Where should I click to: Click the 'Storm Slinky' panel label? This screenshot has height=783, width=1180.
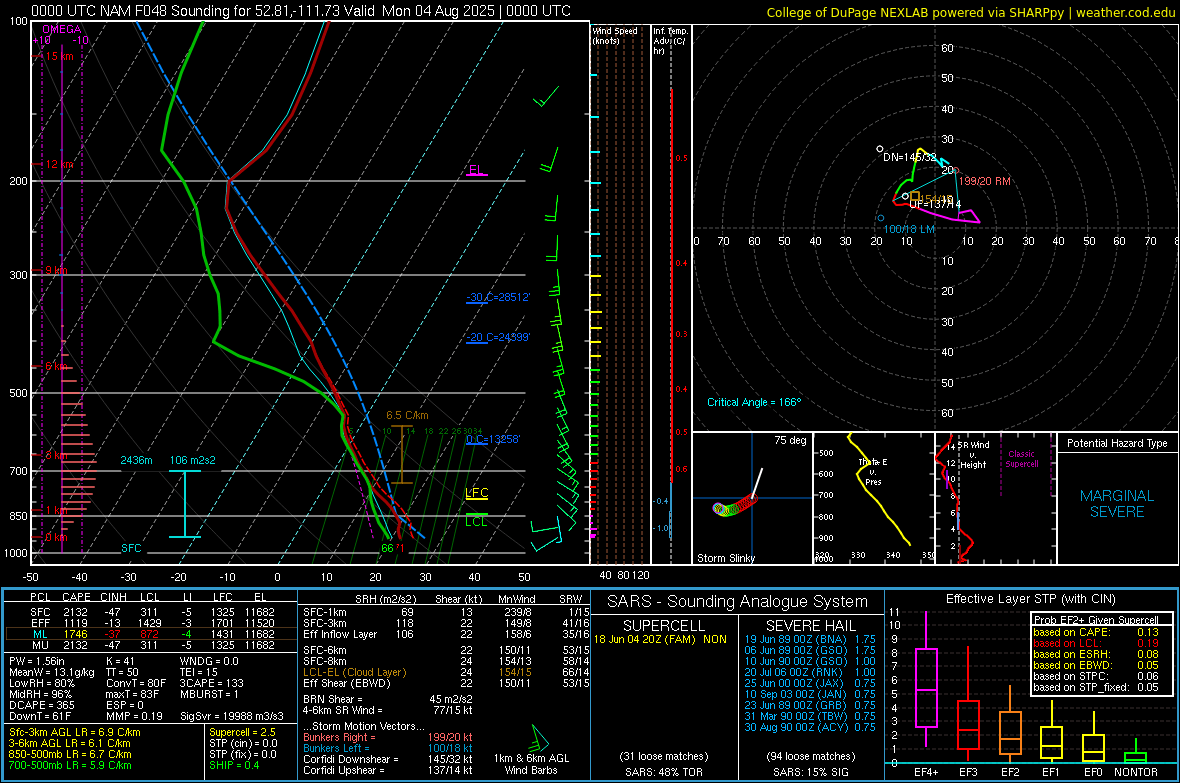click(725, 558)
